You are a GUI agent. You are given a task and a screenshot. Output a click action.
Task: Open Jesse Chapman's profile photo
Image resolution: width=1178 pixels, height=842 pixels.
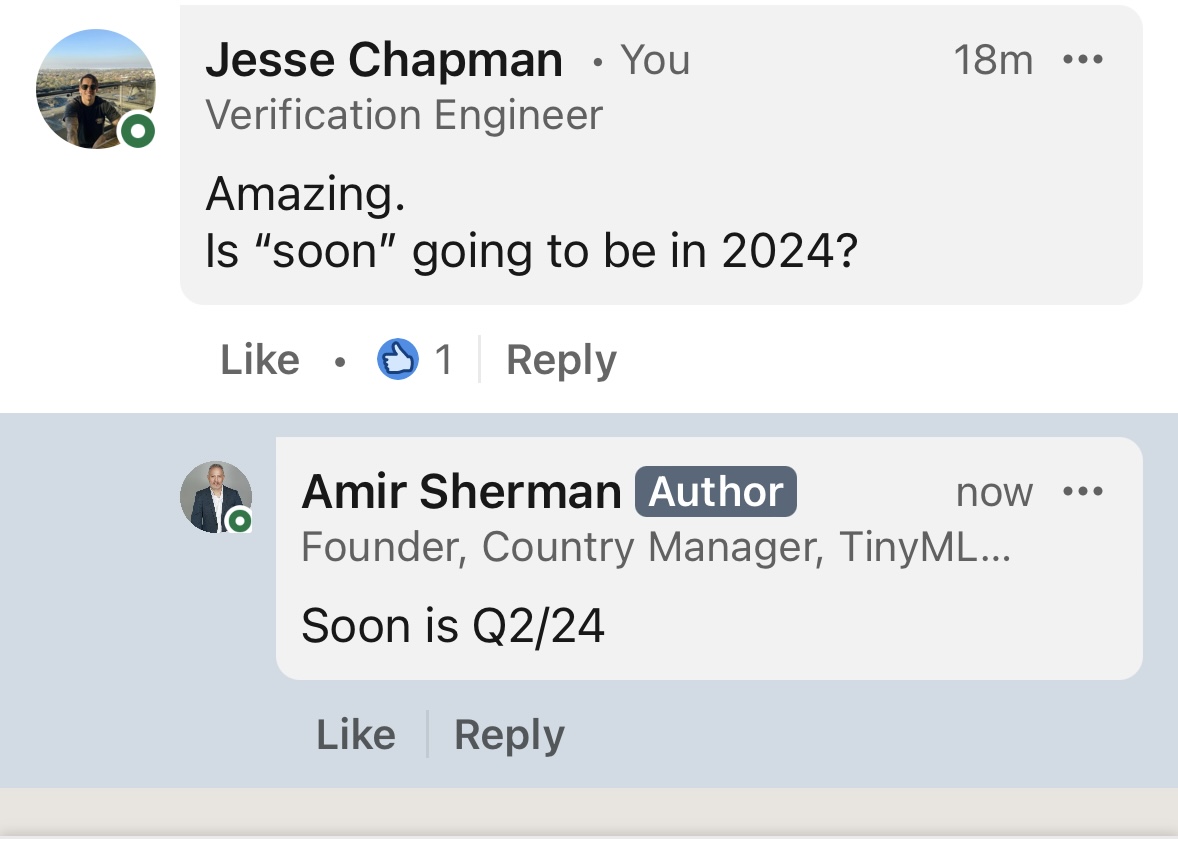(x=95, y=89)
